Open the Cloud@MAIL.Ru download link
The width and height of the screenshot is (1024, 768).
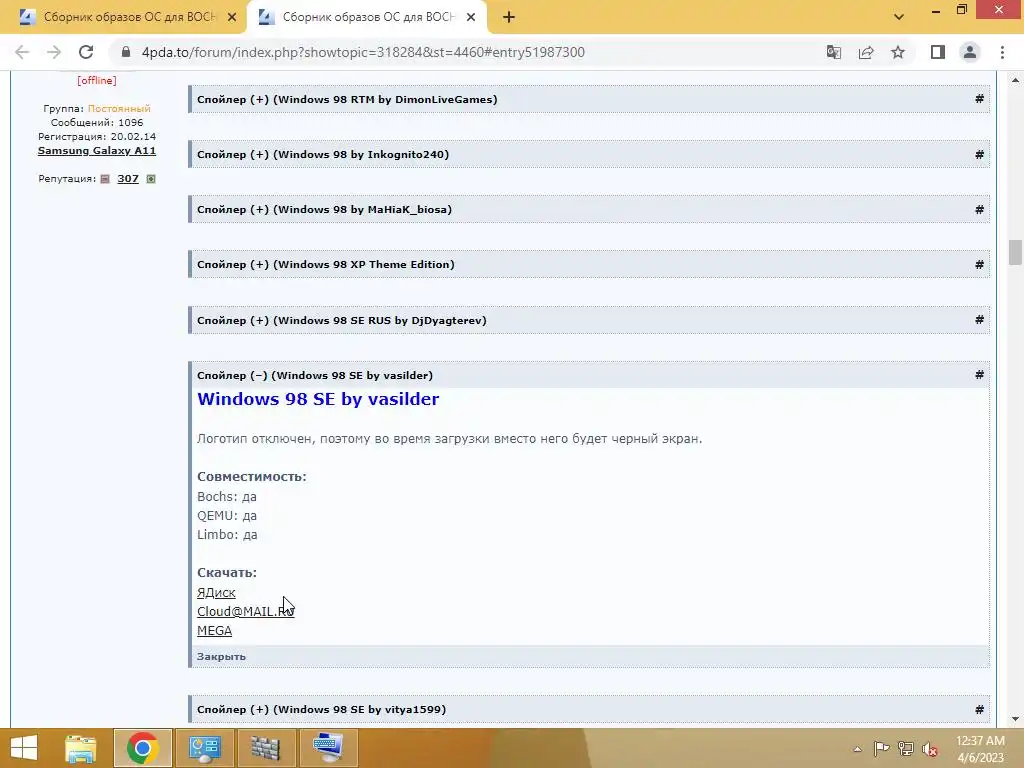[x=246, y=611]
